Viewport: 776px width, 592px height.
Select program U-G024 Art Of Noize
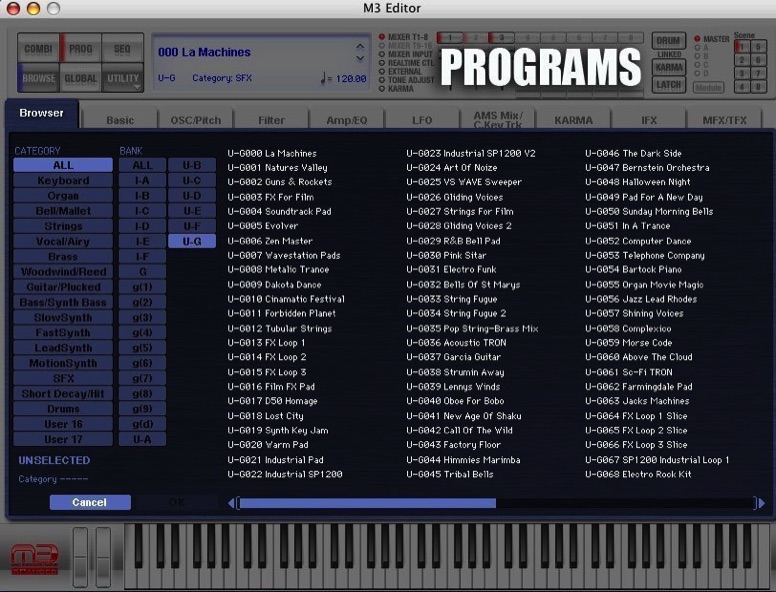[x=452, y=168]
